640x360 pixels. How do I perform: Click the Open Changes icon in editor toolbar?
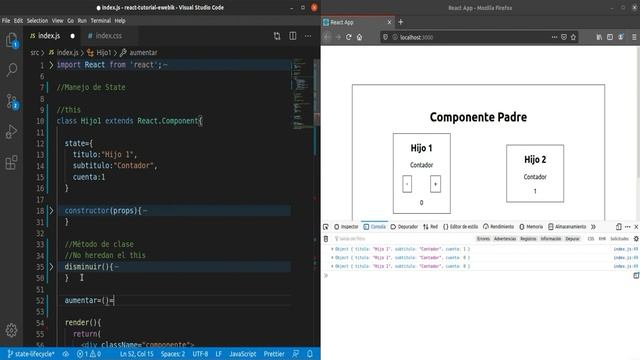[x=277, y=36]
